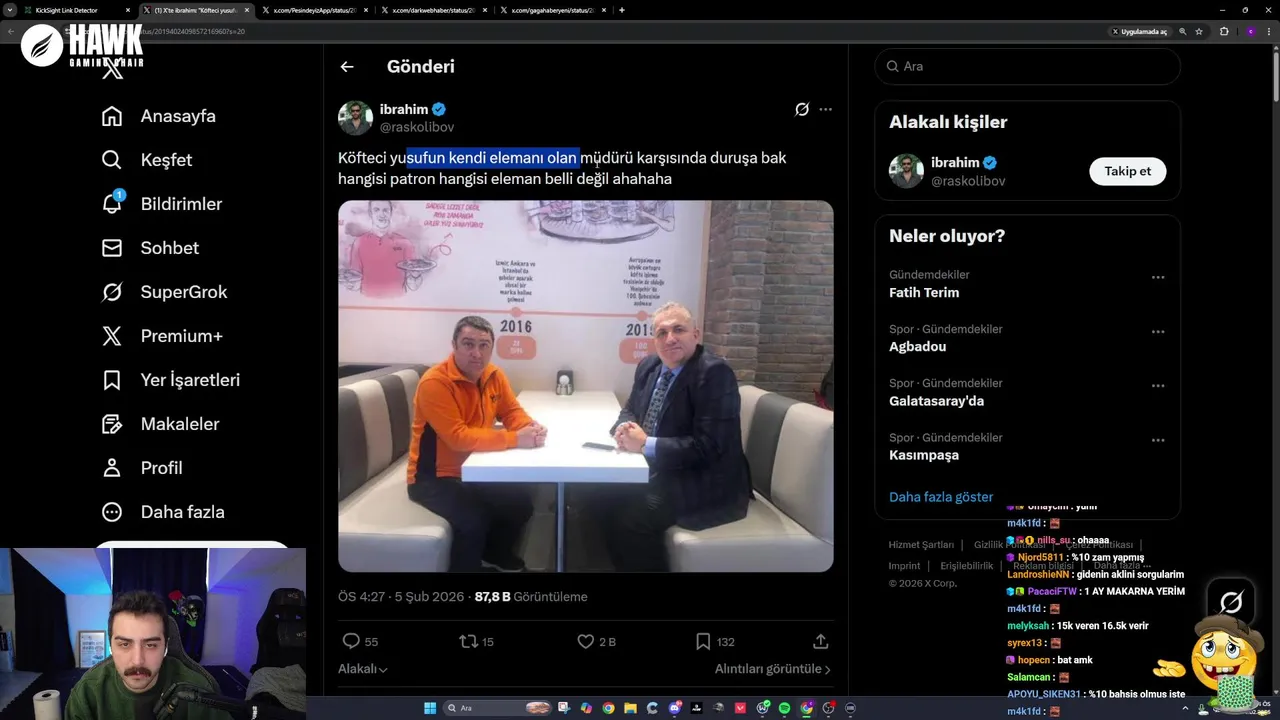The width and height of the screenshot is (1280, 720).
Task: Open the Windows Start menu
Action: coord(430,708)
